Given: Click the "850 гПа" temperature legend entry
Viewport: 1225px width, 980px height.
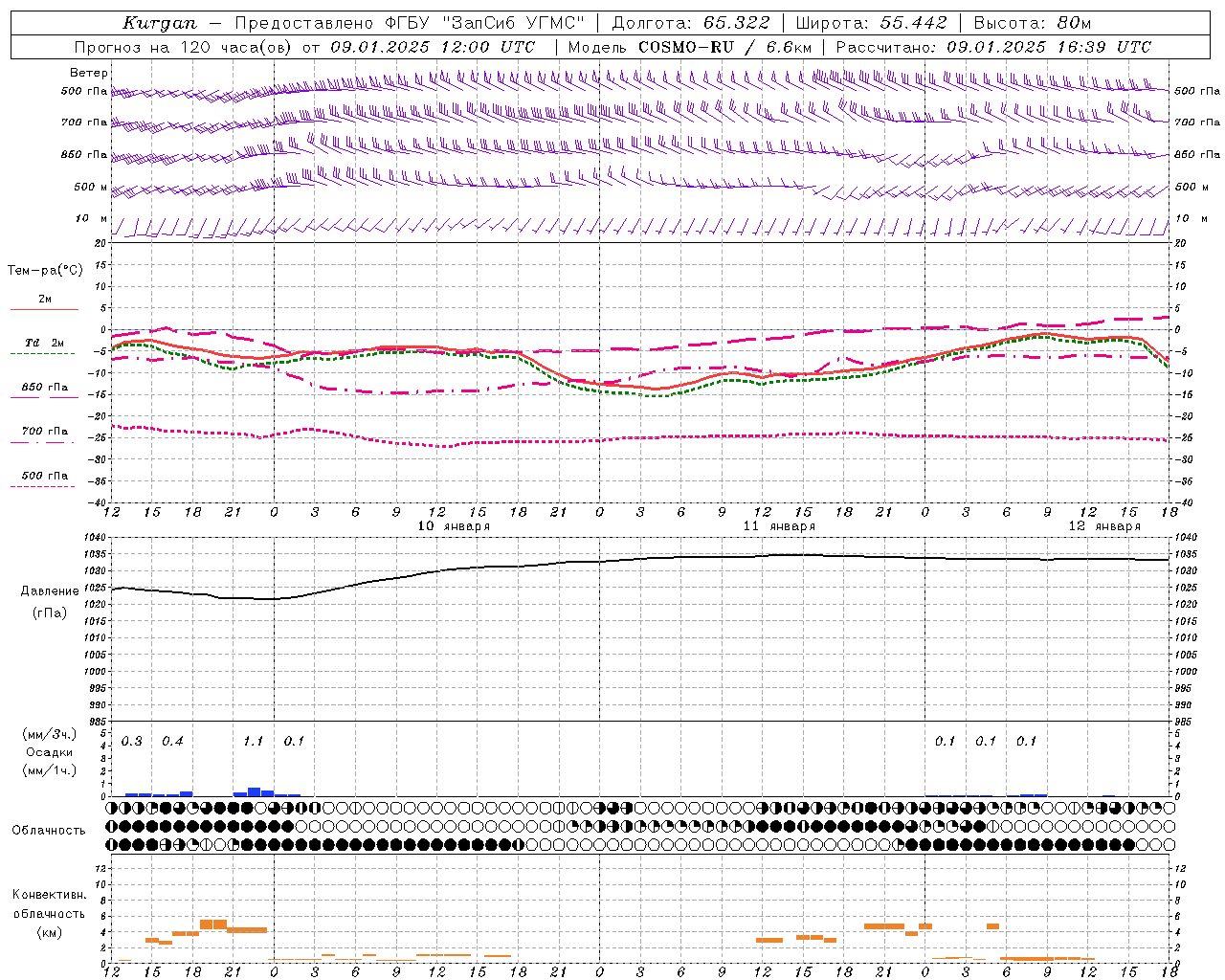Looking at the screenshot, I should (x=44, y=388).
